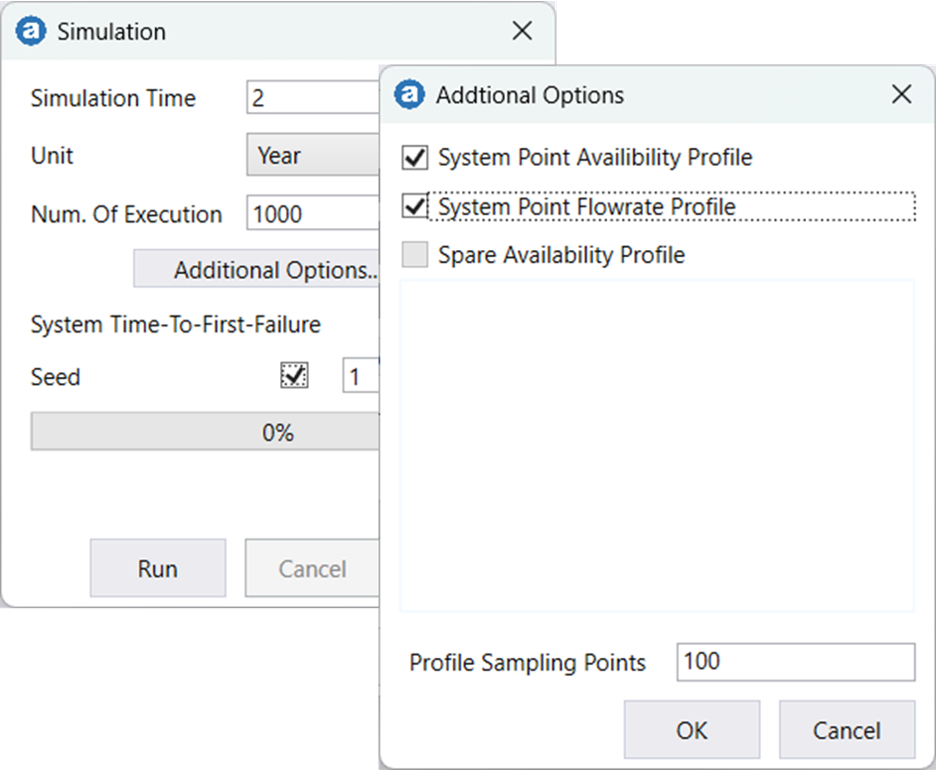The width and height of the screenshot is (936, 770).
Task: Click Cancel in the Addtional Options dialog
Action: point(847,729)
